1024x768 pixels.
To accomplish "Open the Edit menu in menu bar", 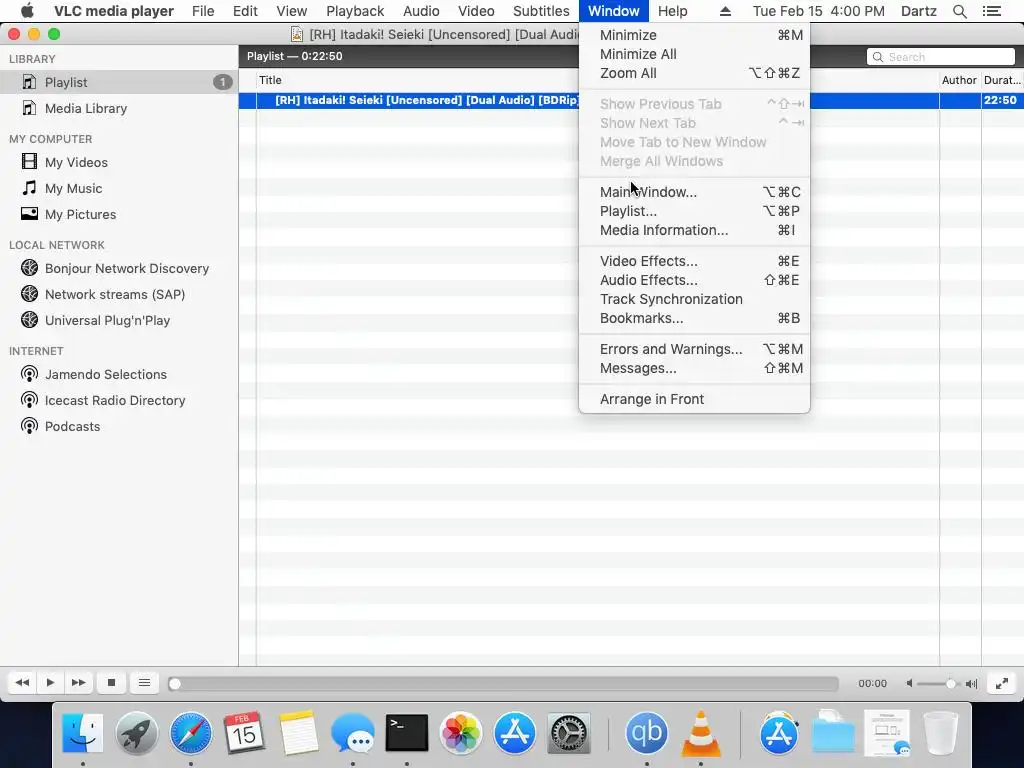I will [246, 11].
